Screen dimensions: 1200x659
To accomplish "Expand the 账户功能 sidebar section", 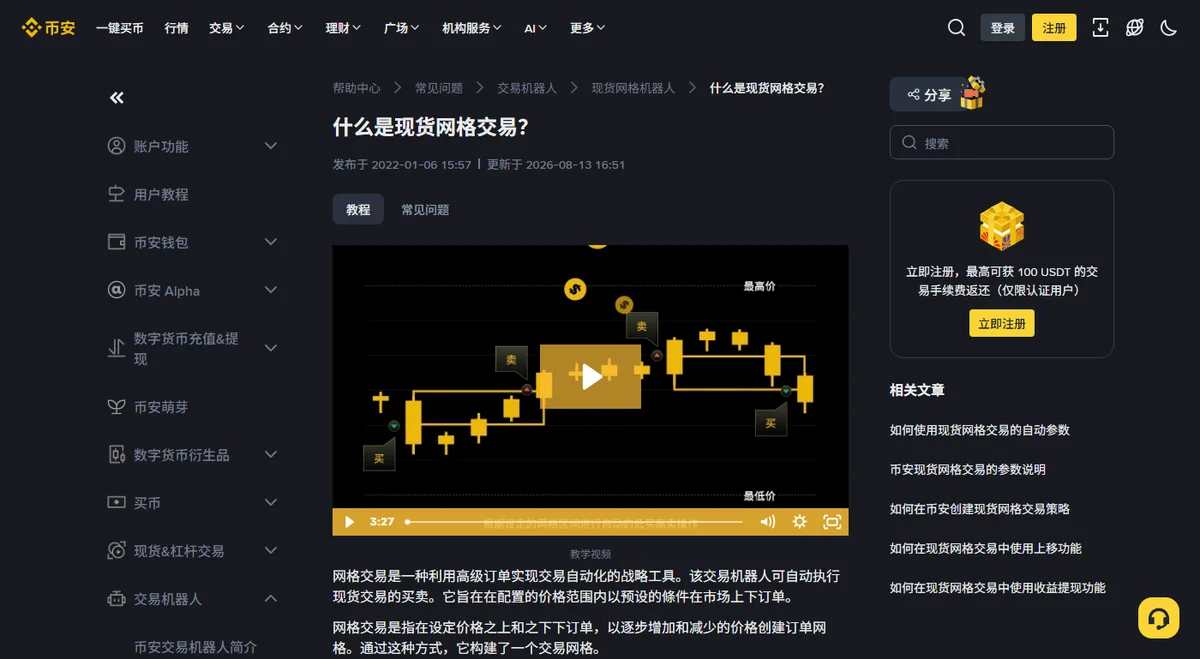I will (x=270, y=146).
